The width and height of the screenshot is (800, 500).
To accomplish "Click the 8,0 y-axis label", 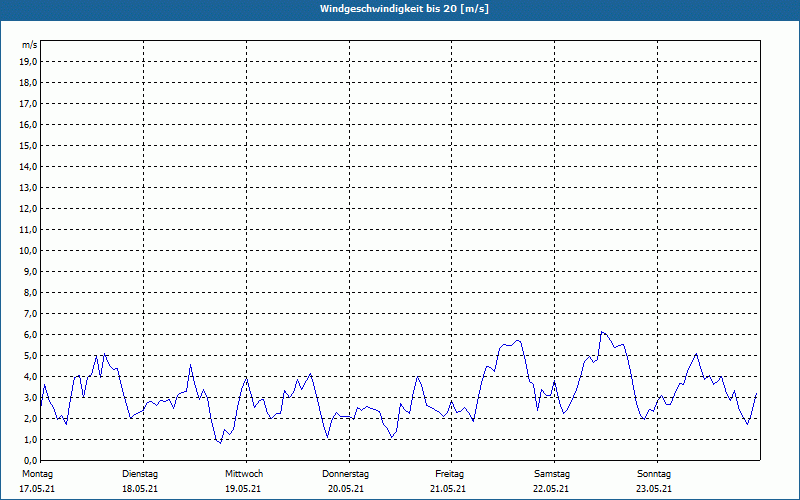I will tap(31, 292).
